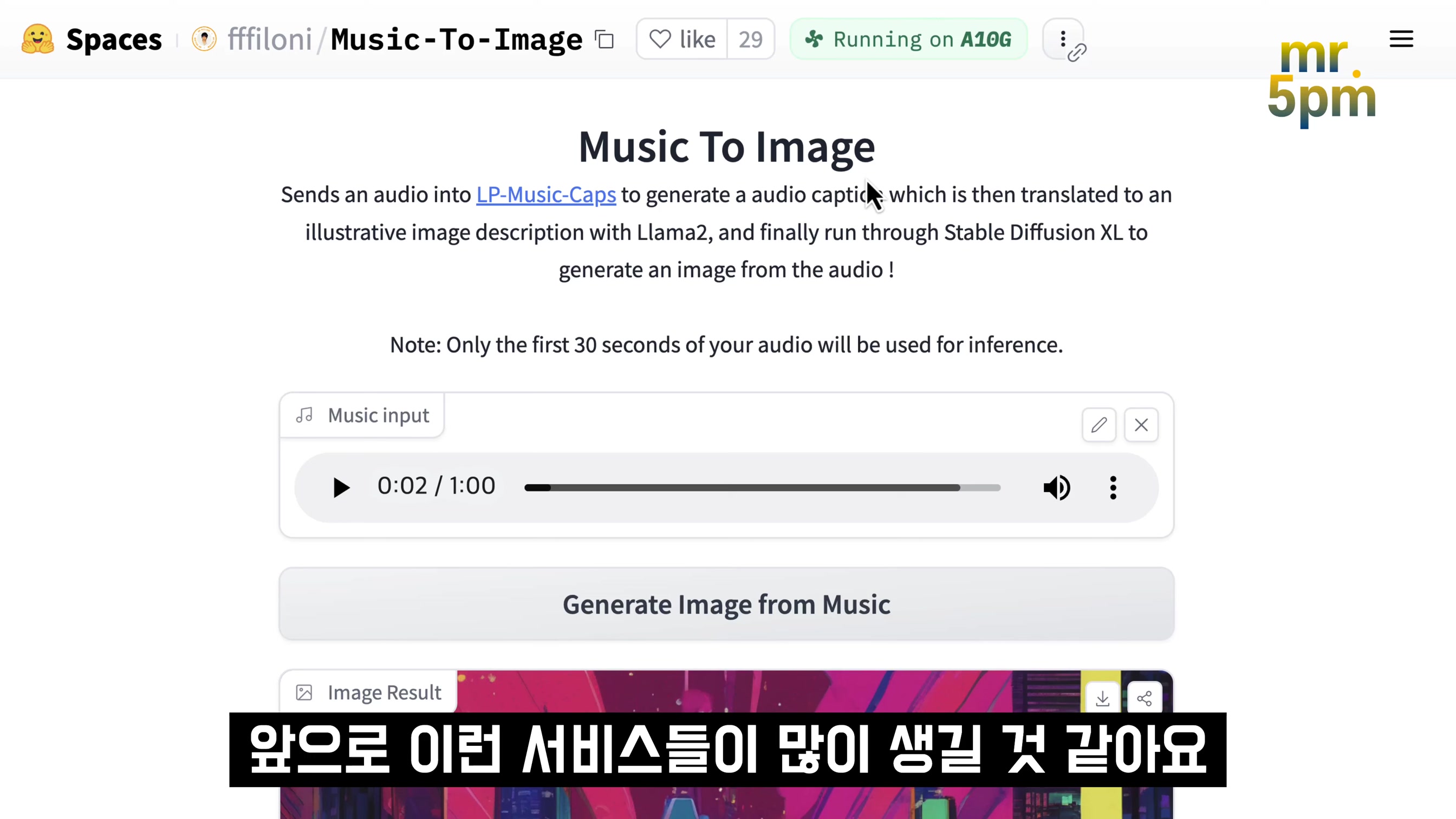Open the fffiloni profile link
The image size is (1456, 819).
click(270, 40)
